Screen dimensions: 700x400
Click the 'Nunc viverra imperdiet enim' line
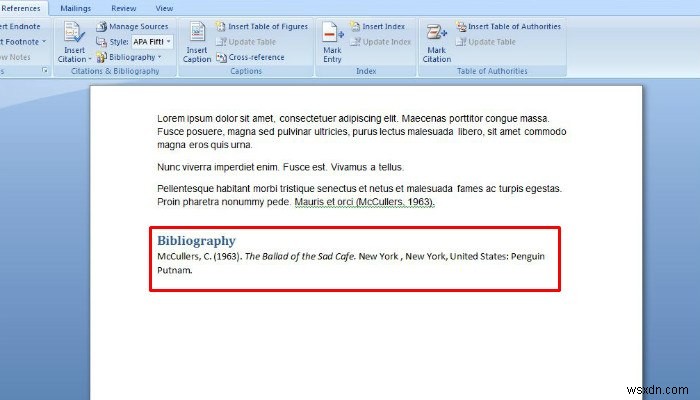pyautogui.click(x=280, y=167)
